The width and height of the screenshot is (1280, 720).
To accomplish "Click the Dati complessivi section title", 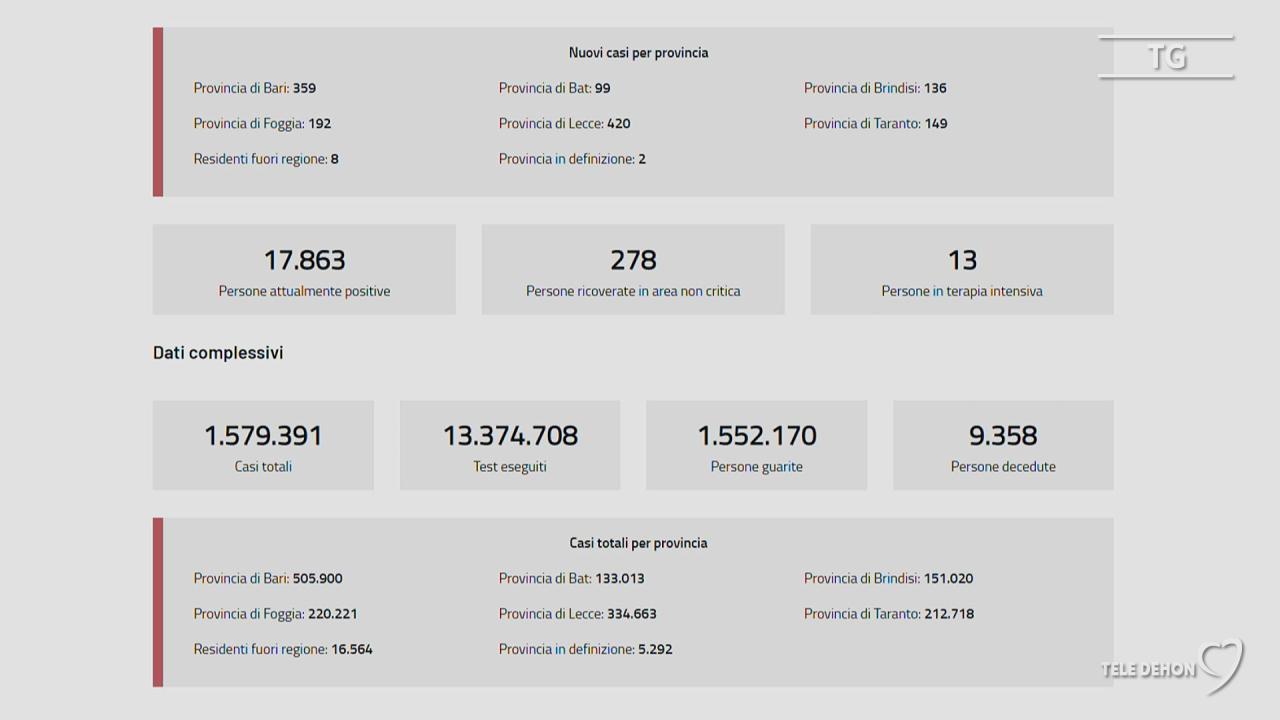I will click(x=218, y=353).
